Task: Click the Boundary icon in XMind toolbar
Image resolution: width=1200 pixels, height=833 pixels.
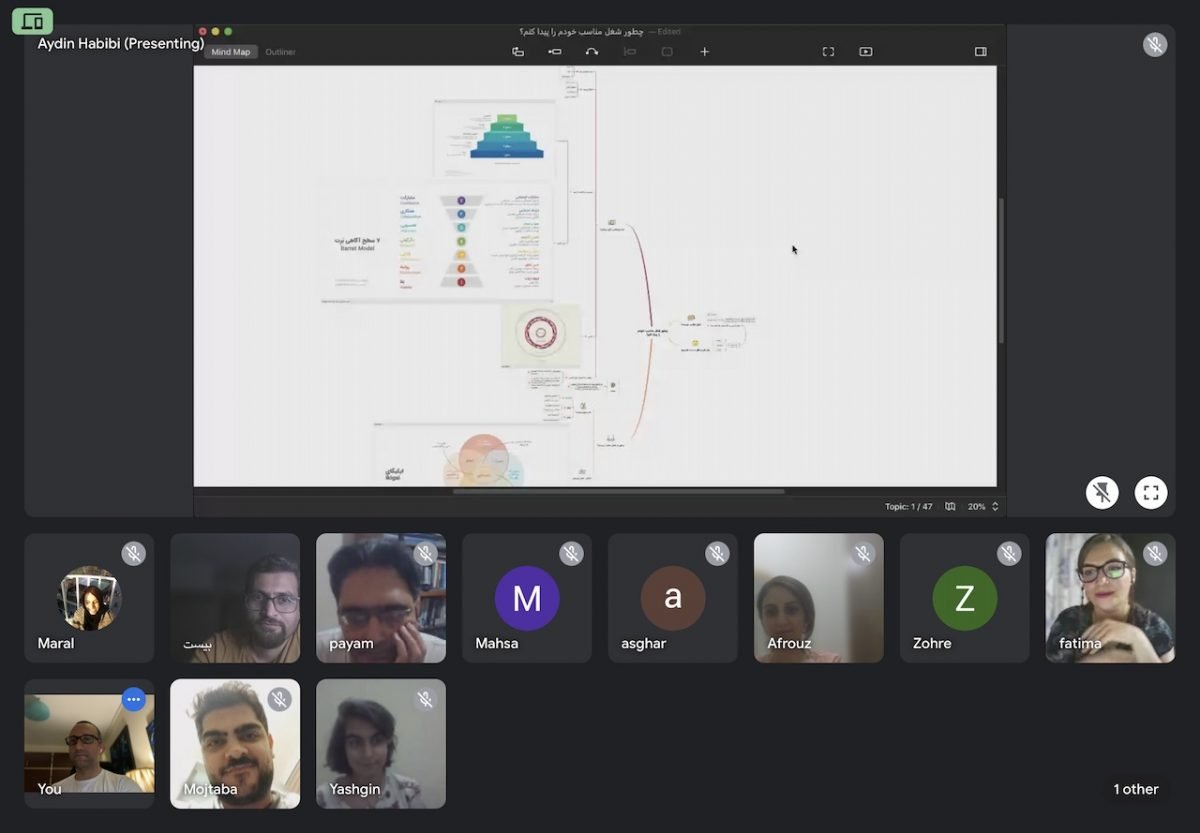Action: [x=667, y=52]
